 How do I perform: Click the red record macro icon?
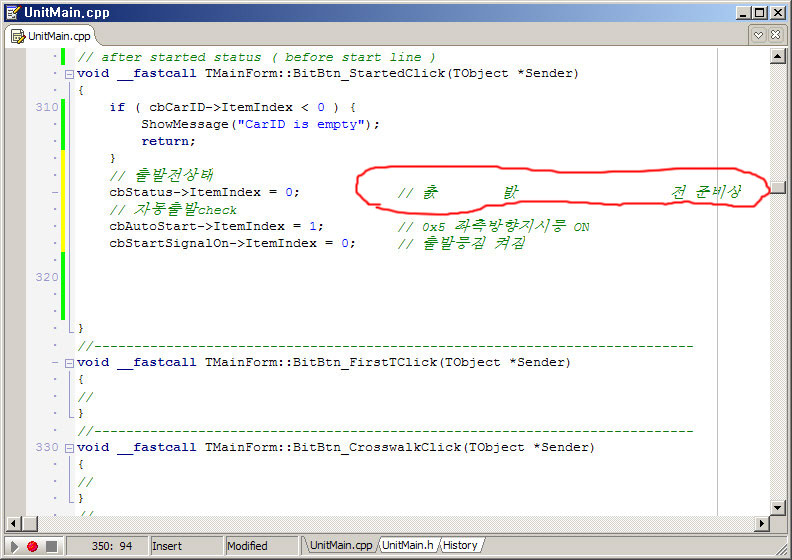pyautogui.click(x=32, y=546)
